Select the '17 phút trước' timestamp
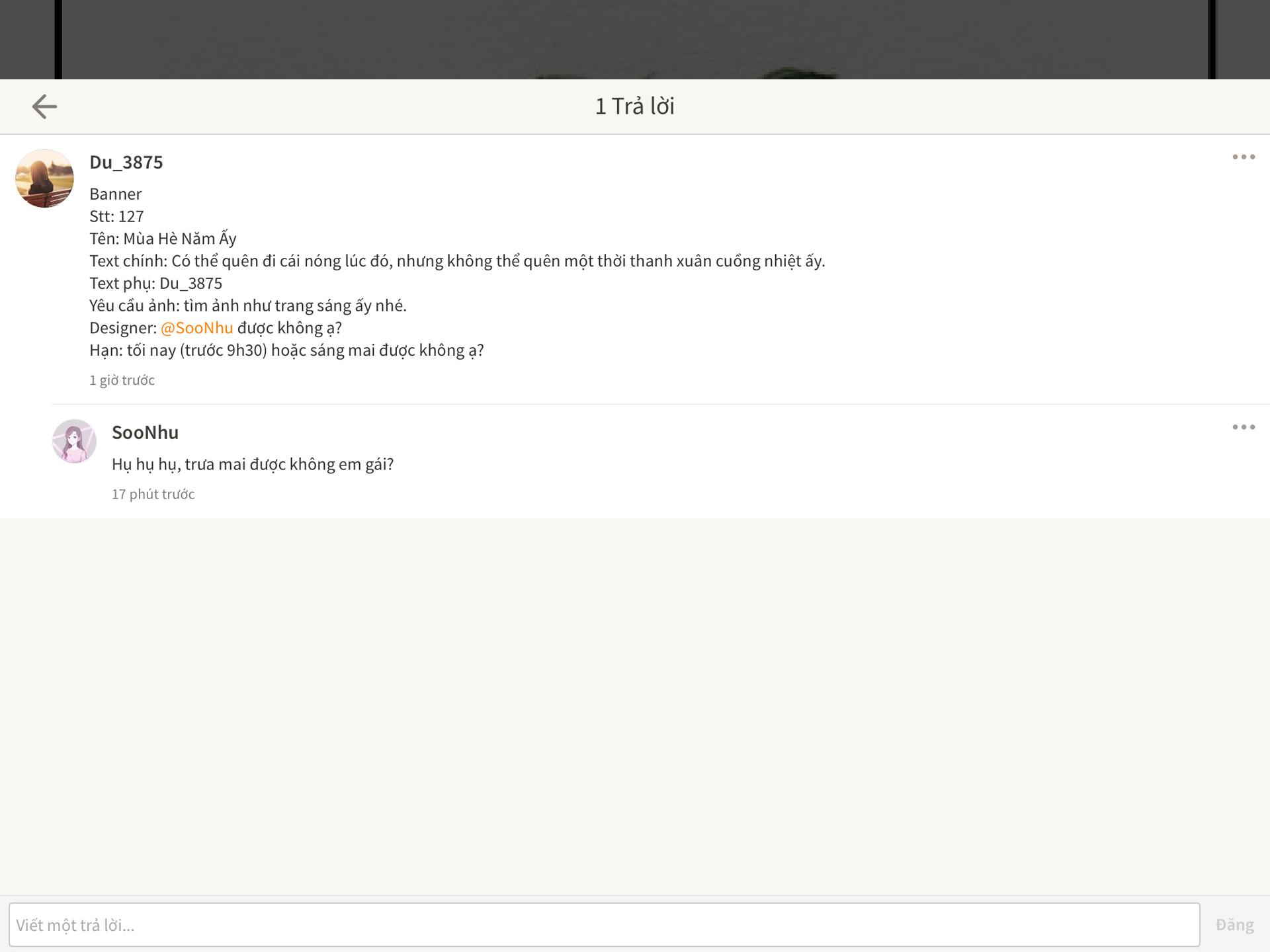 pos(153,495)
